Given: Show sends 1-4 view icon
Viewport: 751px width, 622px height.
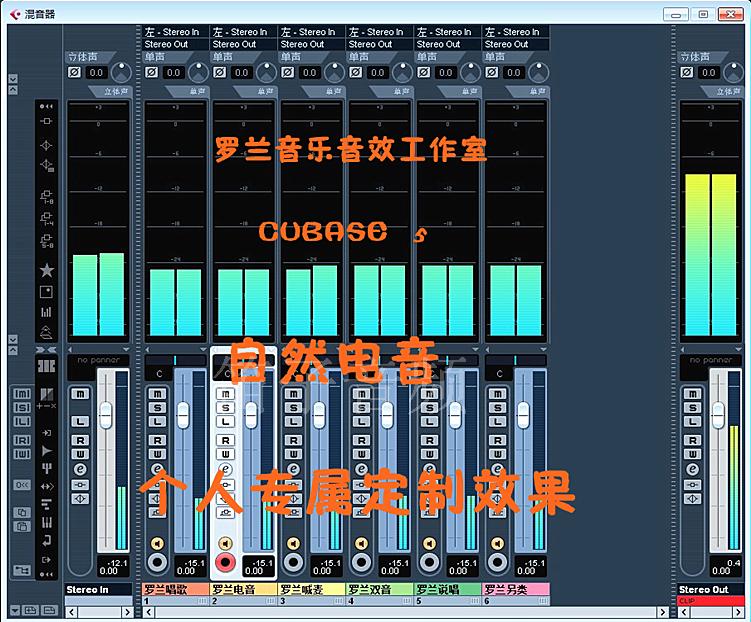Looking at the screenshot, I should tap(46, 218).
